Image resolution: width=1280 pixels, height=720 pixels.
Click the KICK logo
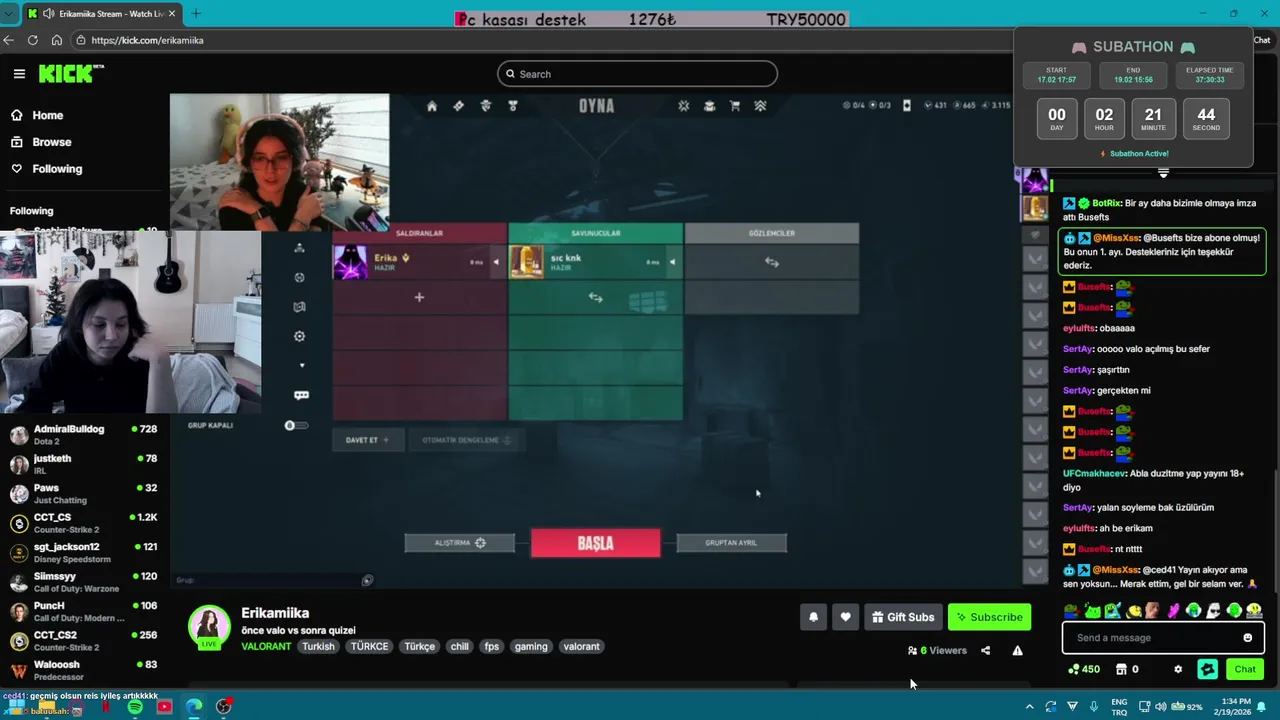(x=70, y=73)
